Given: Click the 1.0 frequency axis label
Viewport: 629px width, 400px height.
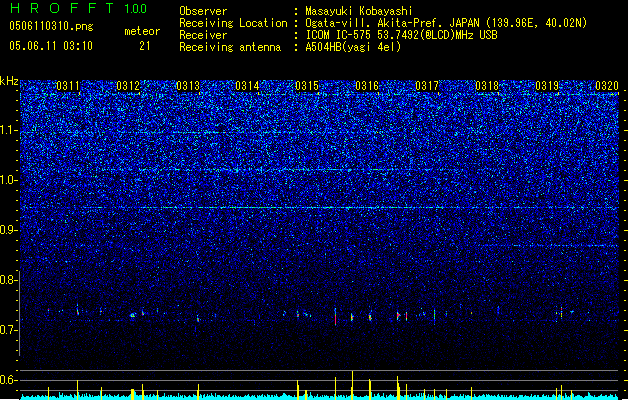Looking at the screenshot, I should [x=9, y=180].
